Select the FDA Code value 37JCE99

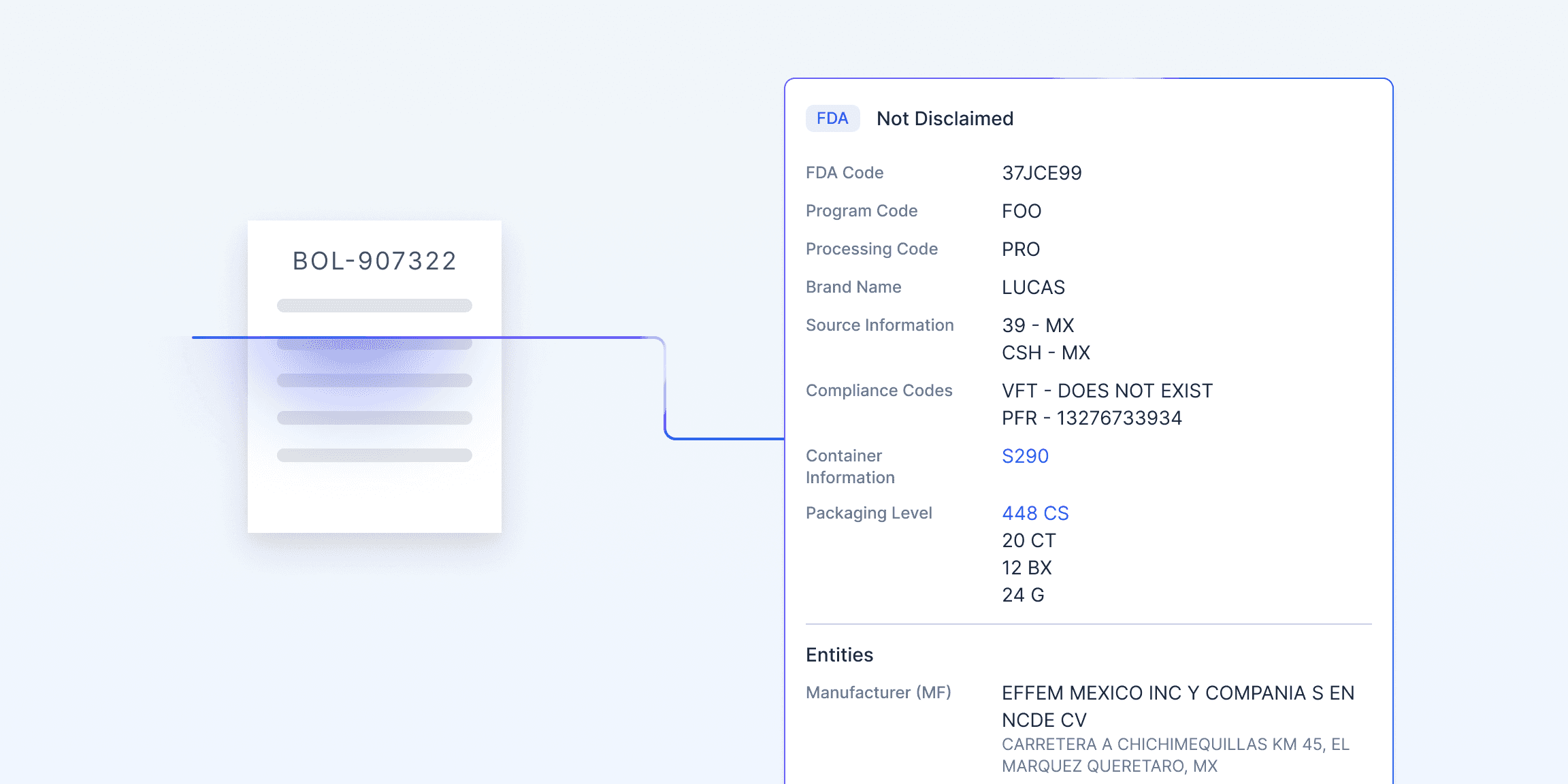click(x=1042, y=173)
